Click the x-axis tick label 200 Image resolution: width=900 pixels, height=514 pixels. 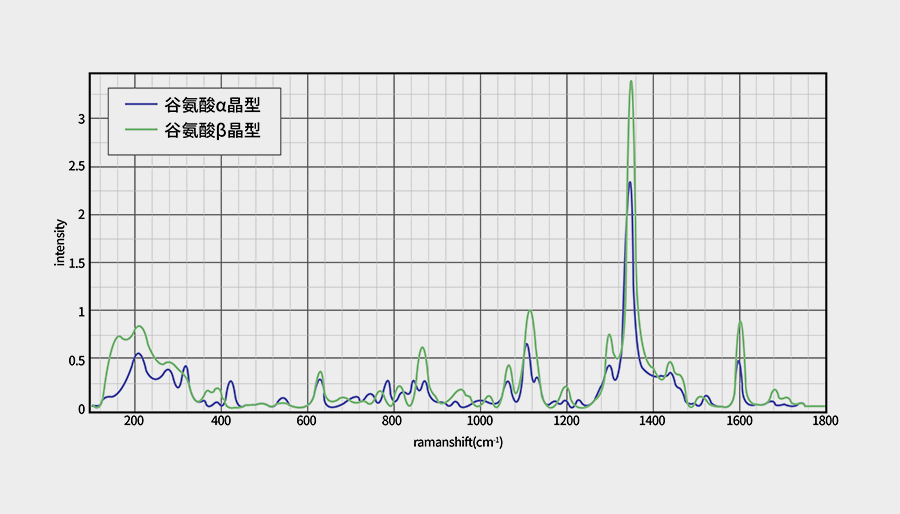134,422
